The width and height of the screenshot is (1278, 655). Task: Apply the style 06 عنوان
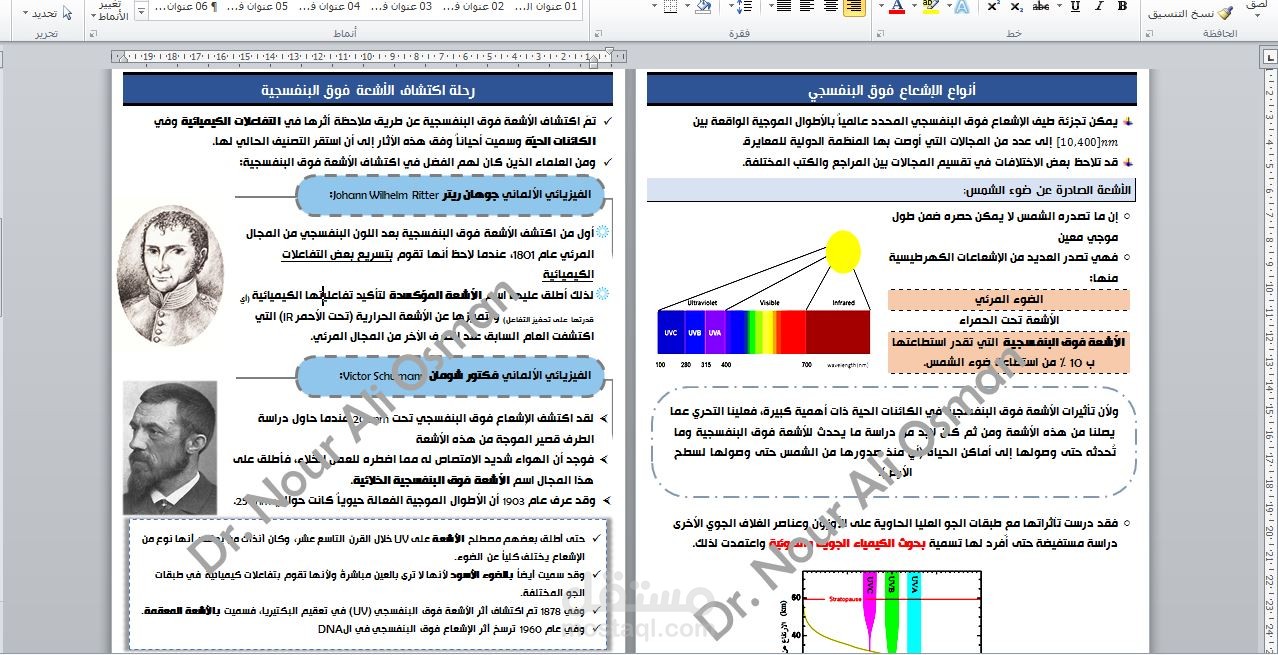186,7
